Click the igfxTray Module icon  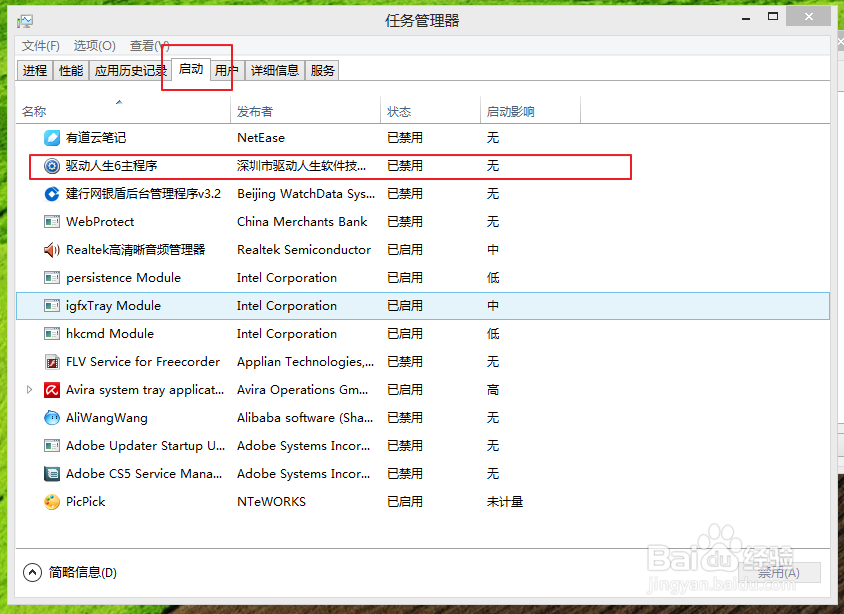point(52,306)
